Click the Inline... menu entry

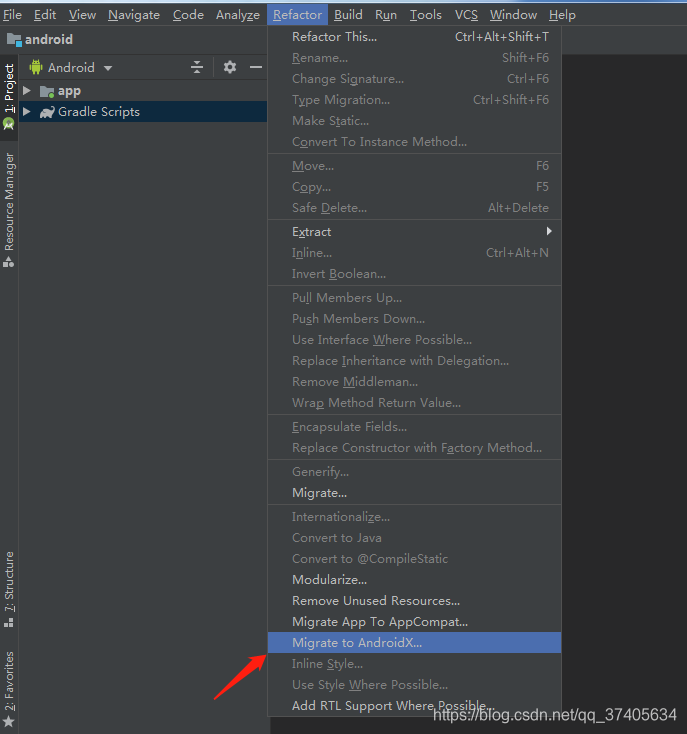pyautogui.click(x=415, y=253)
